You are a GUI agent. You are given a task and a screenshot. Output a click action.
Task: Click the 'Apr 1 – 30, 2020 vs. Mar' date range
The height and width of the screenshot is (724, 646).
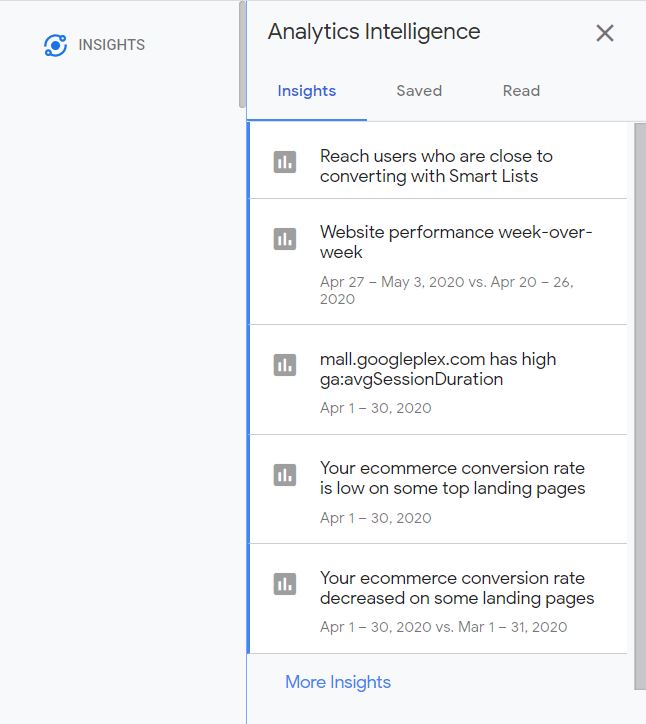coord(443,627)
